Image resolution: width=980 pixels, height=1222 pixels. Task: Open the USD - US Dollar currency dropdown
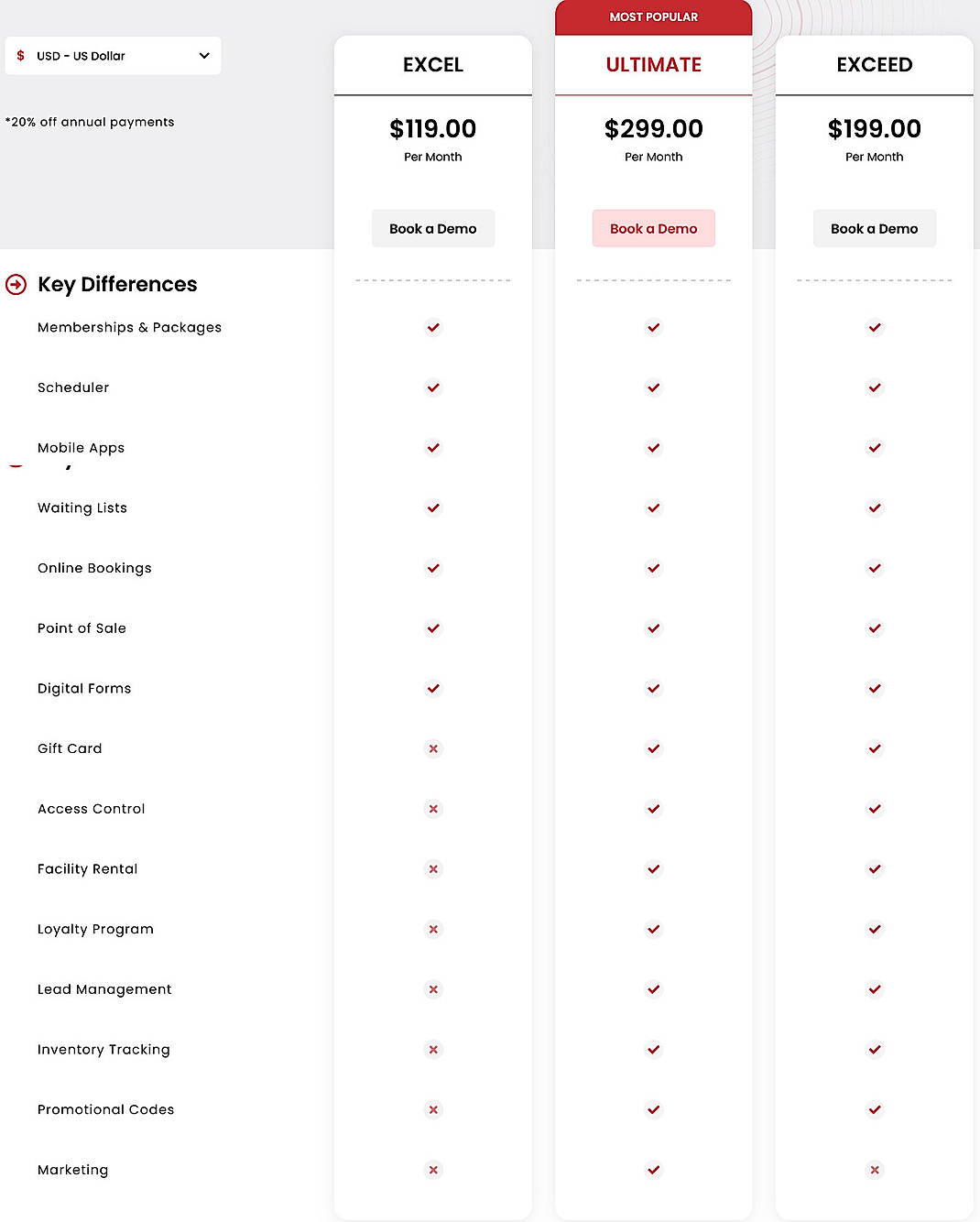(x=113, y=56)
